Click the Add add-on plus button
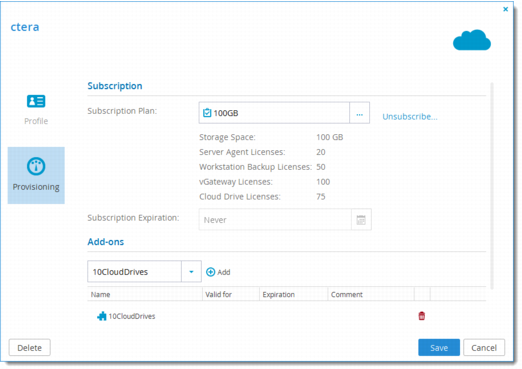522x369 pixels. pos(218,272)
